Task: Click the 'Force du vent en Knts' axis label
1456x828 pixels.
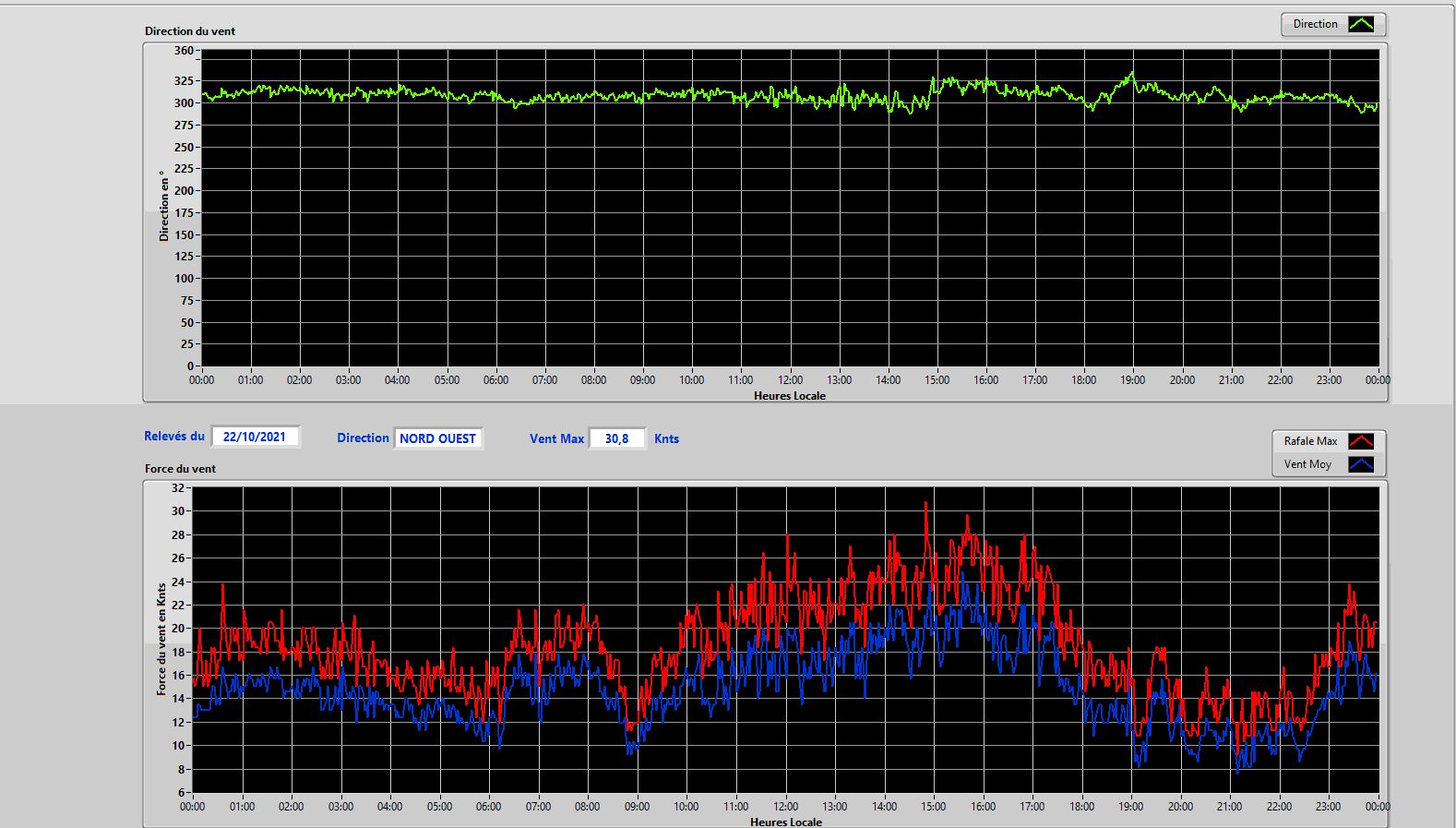Action: point(161,639)
